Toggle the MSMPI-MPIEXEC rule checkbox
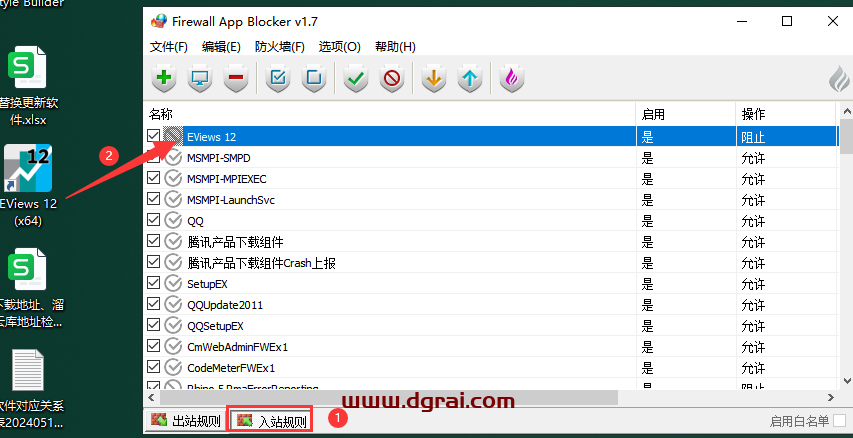The width and height of the screenshot is (853, 438). click(x=154, y=178)
